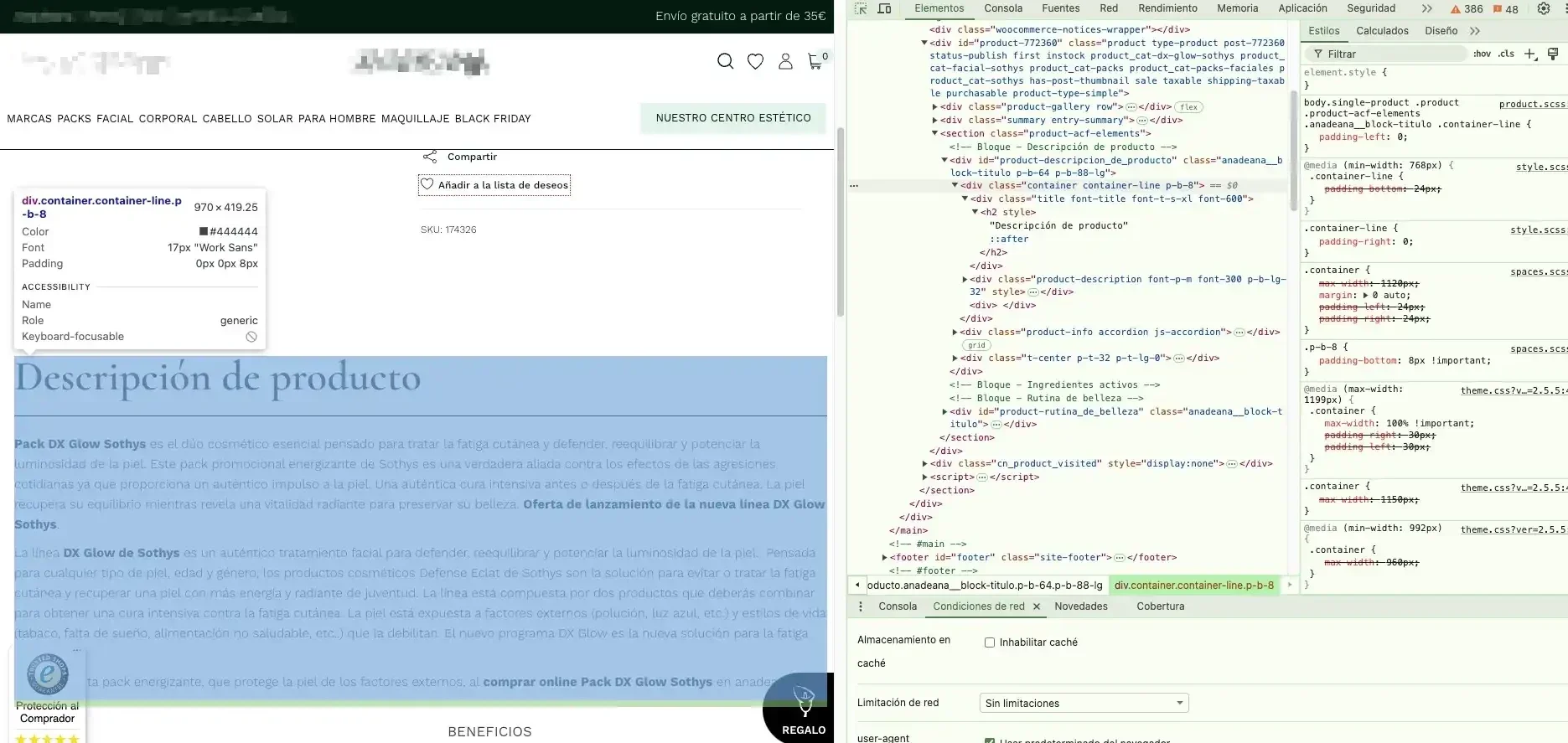Open the user account icon
This screenshot has height=743, width=1568.
click(x=785, y=61)
